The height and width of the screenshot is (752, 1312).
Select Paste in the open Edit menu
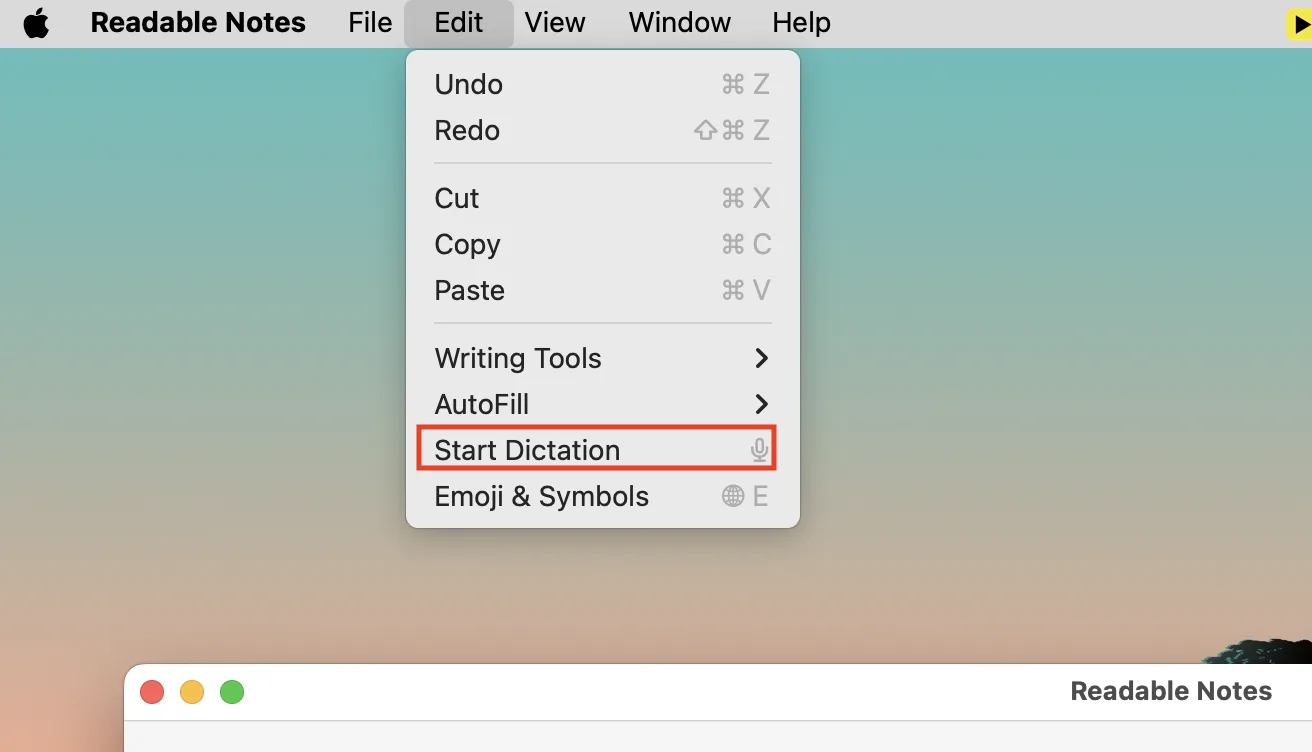click(469, 290)
